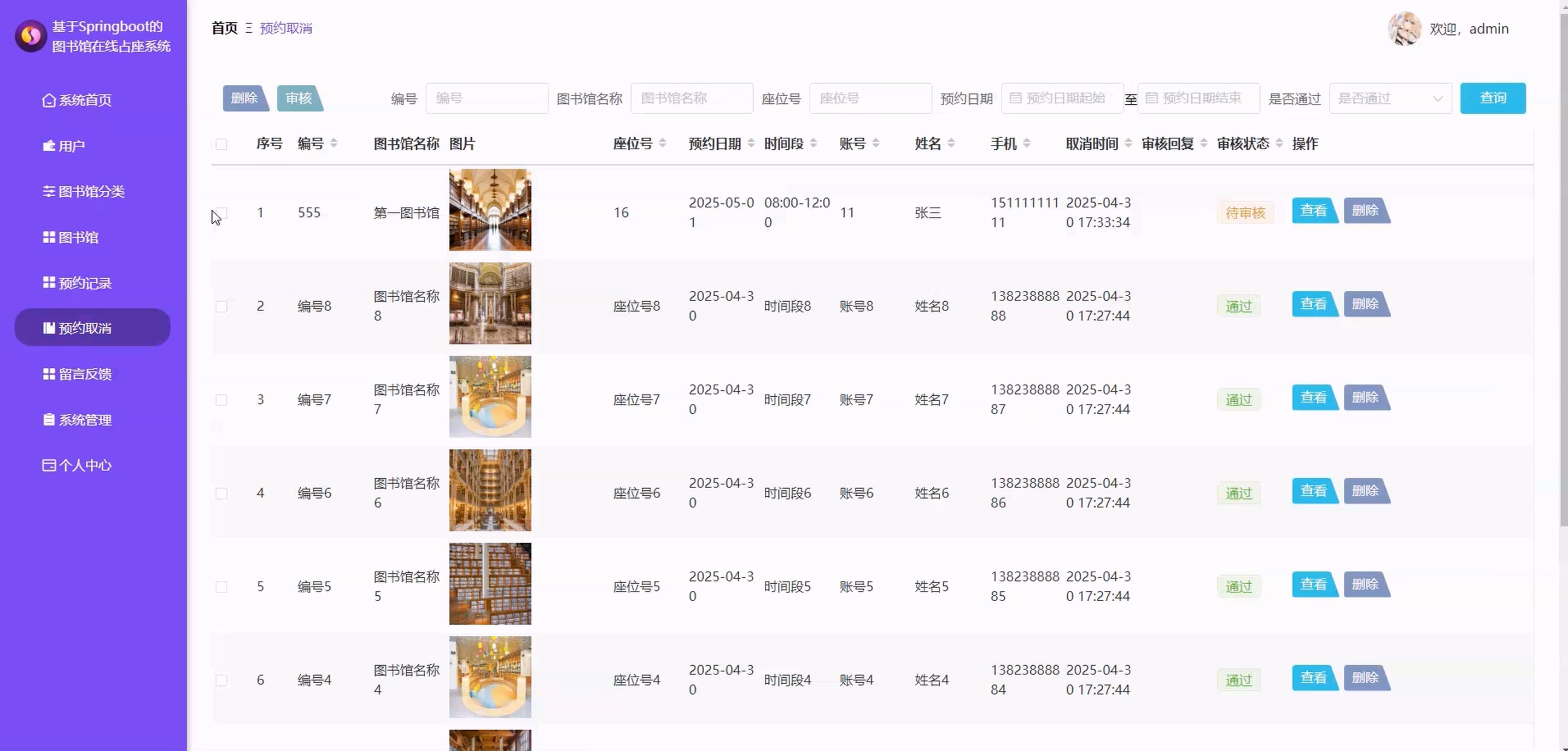Open 图书馆 in the sidebar menu
This screenshot has height=751, width=1568.
tap(78, 237)
